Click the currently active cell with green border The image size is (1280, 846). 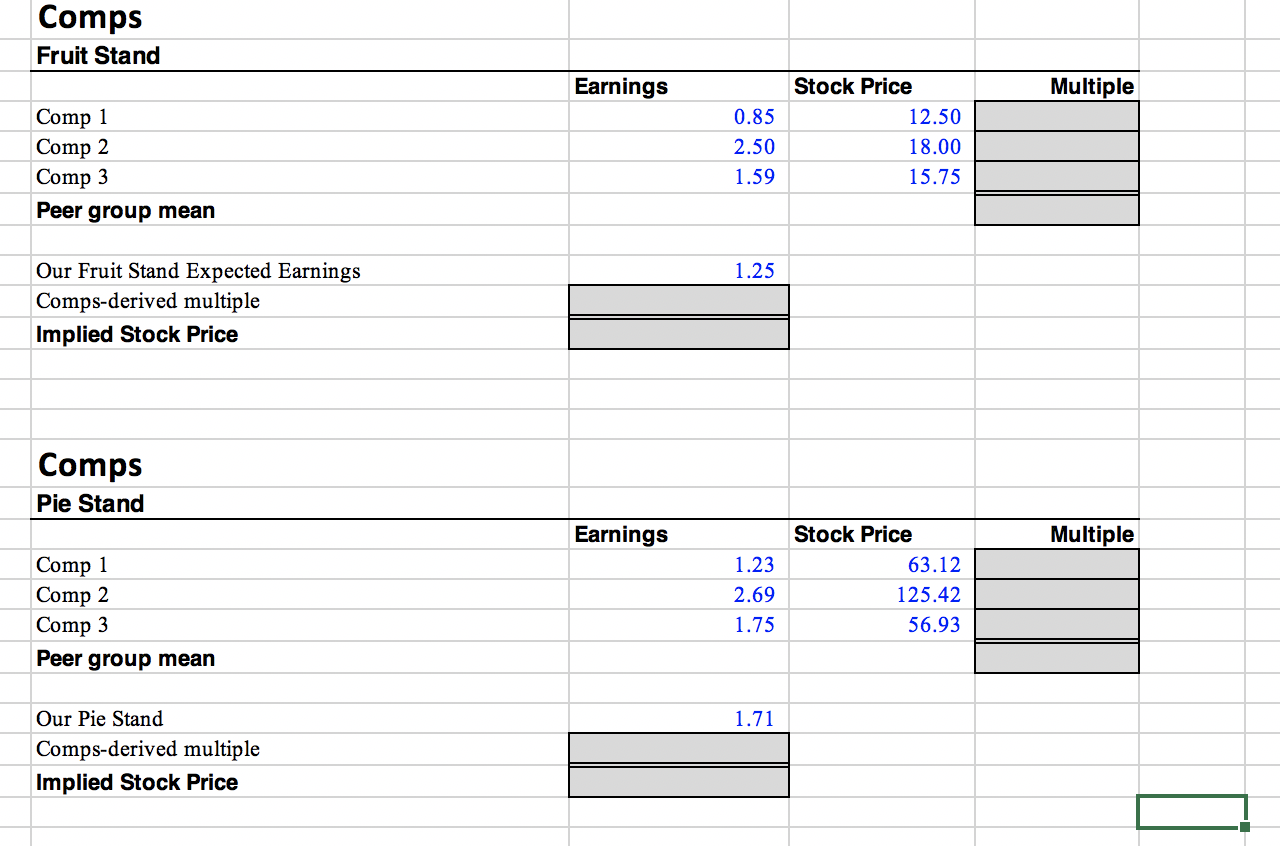[1191, 812]
